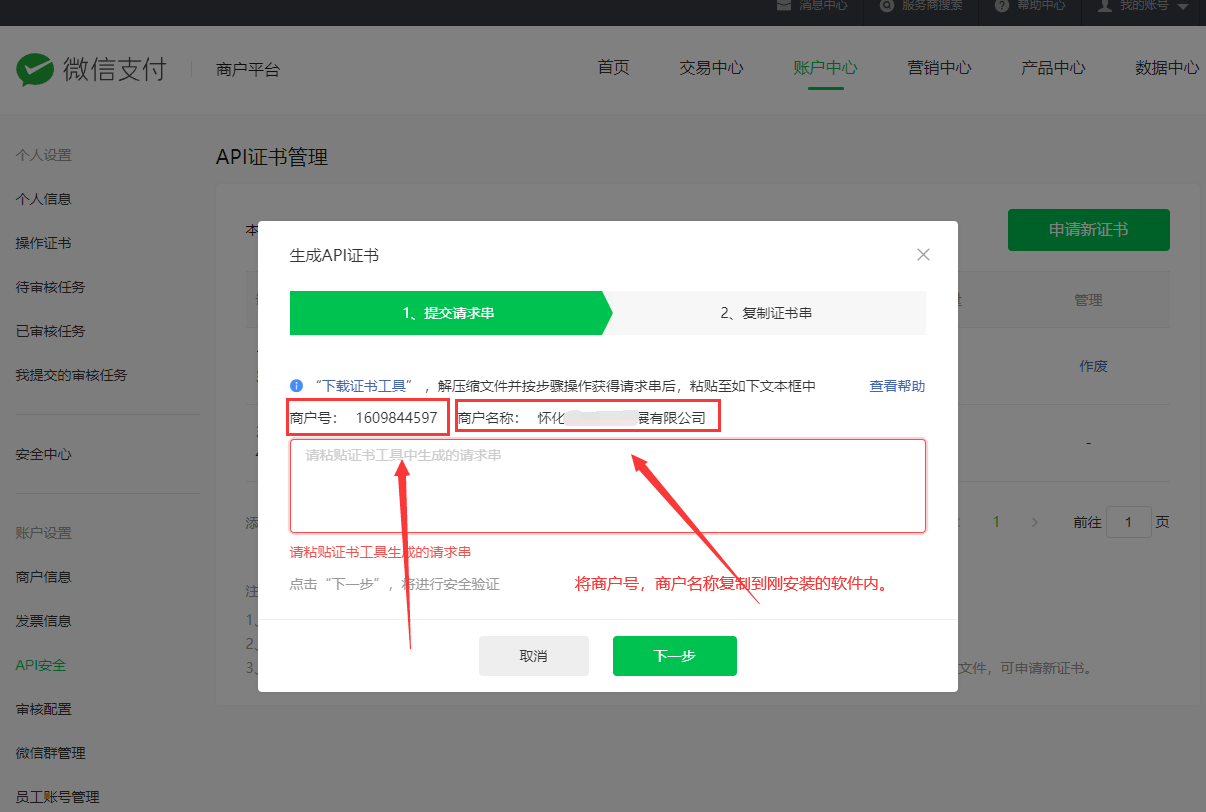Viewport: 1206px width, 812px height.
Task: Select step 2 复制证书串
Action: pyautogui.click(x=766, y=313)
